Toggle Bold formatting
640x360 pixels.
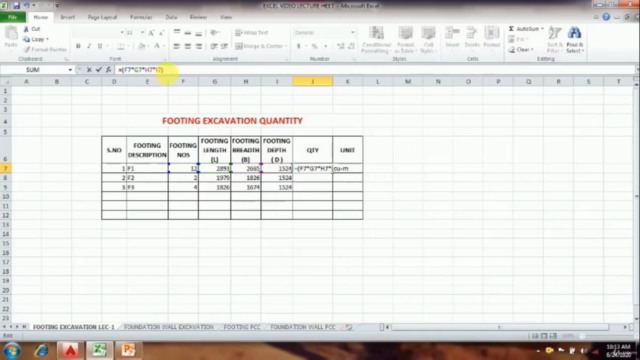coord(78,46)
